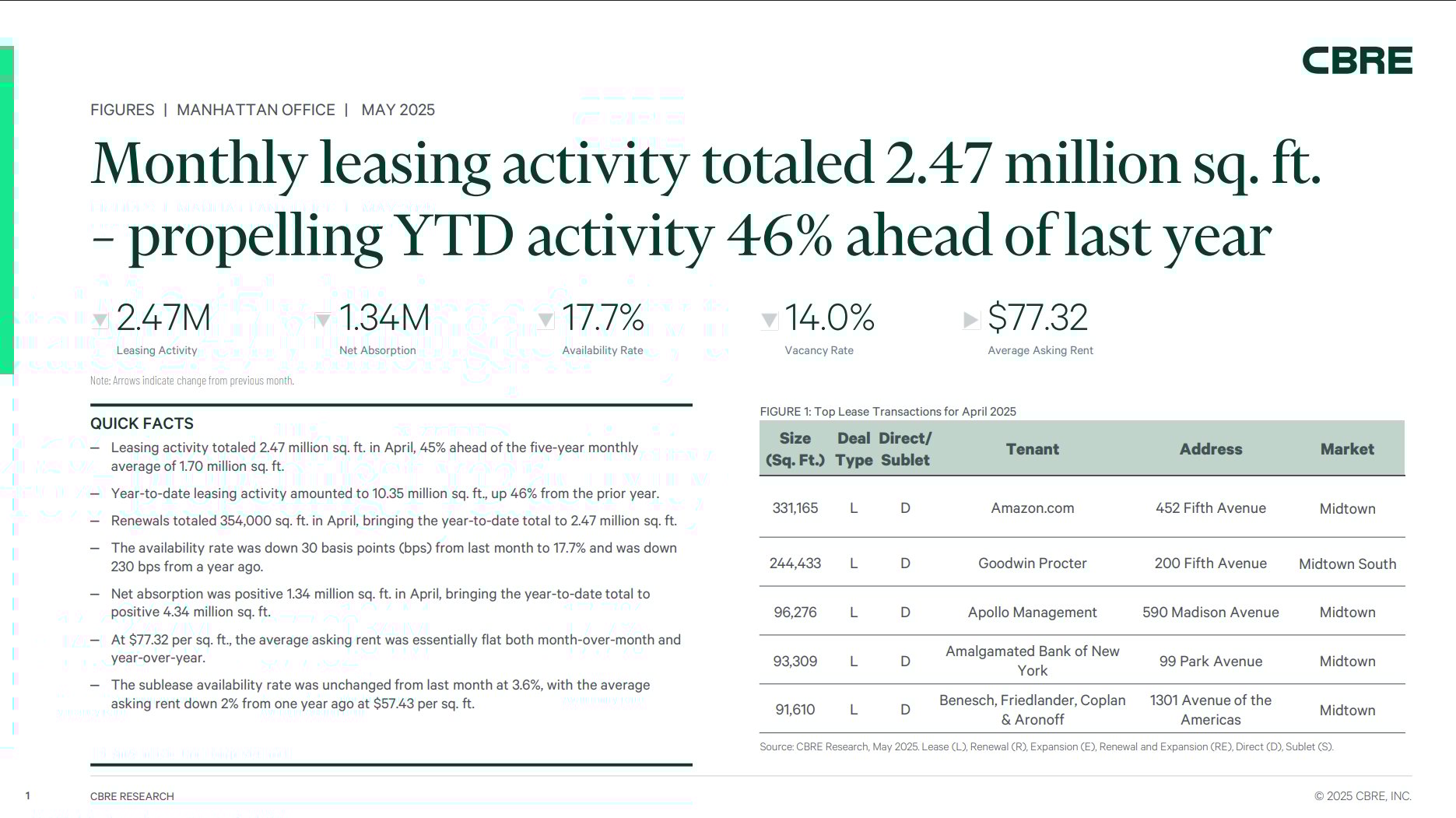
Task: Click the down arrow beside 17.7%
Action: pyautogui.click(x=546, y=320)
